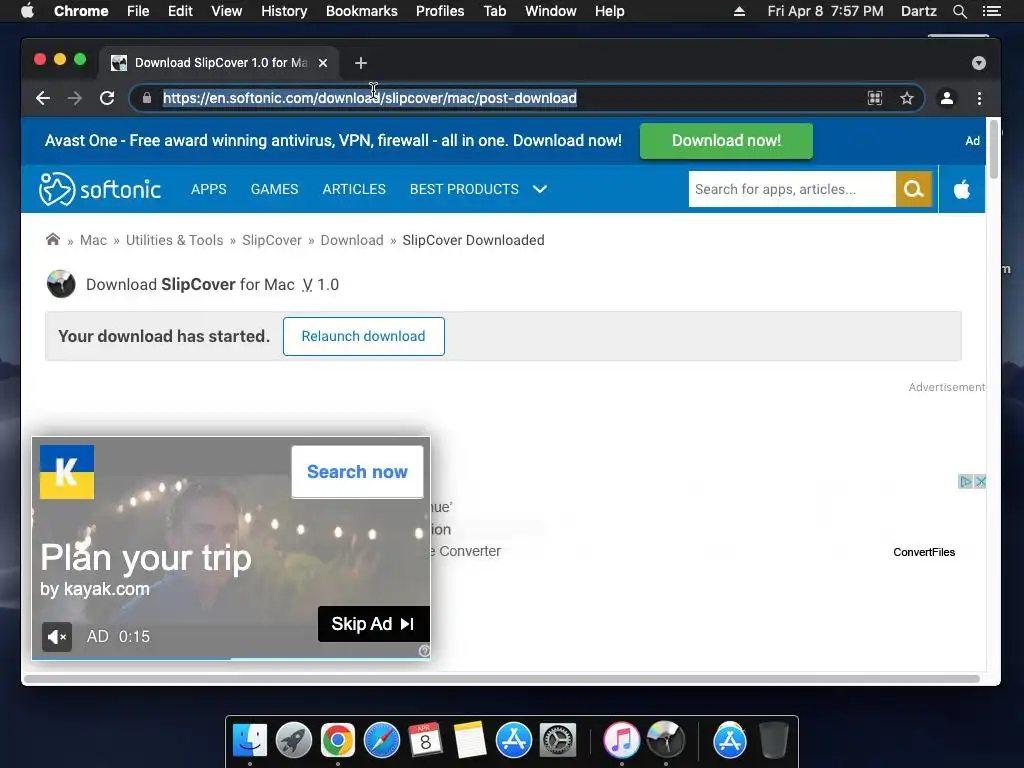This screenshot has width=1024, height=768.
Task: Go to the GAMES section
Action: 274,189
